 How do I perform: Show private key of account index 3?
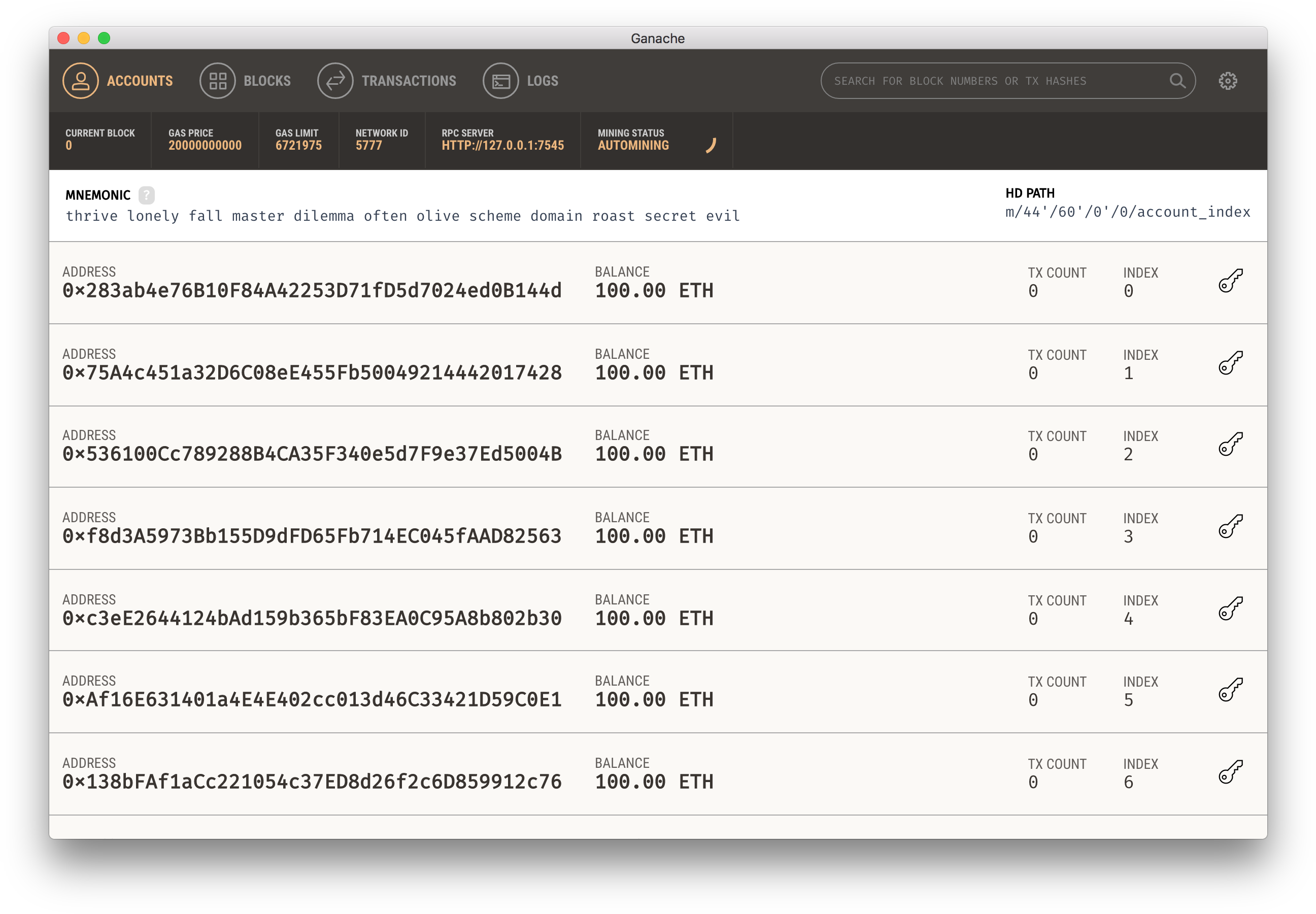(x=1229, y=528)
